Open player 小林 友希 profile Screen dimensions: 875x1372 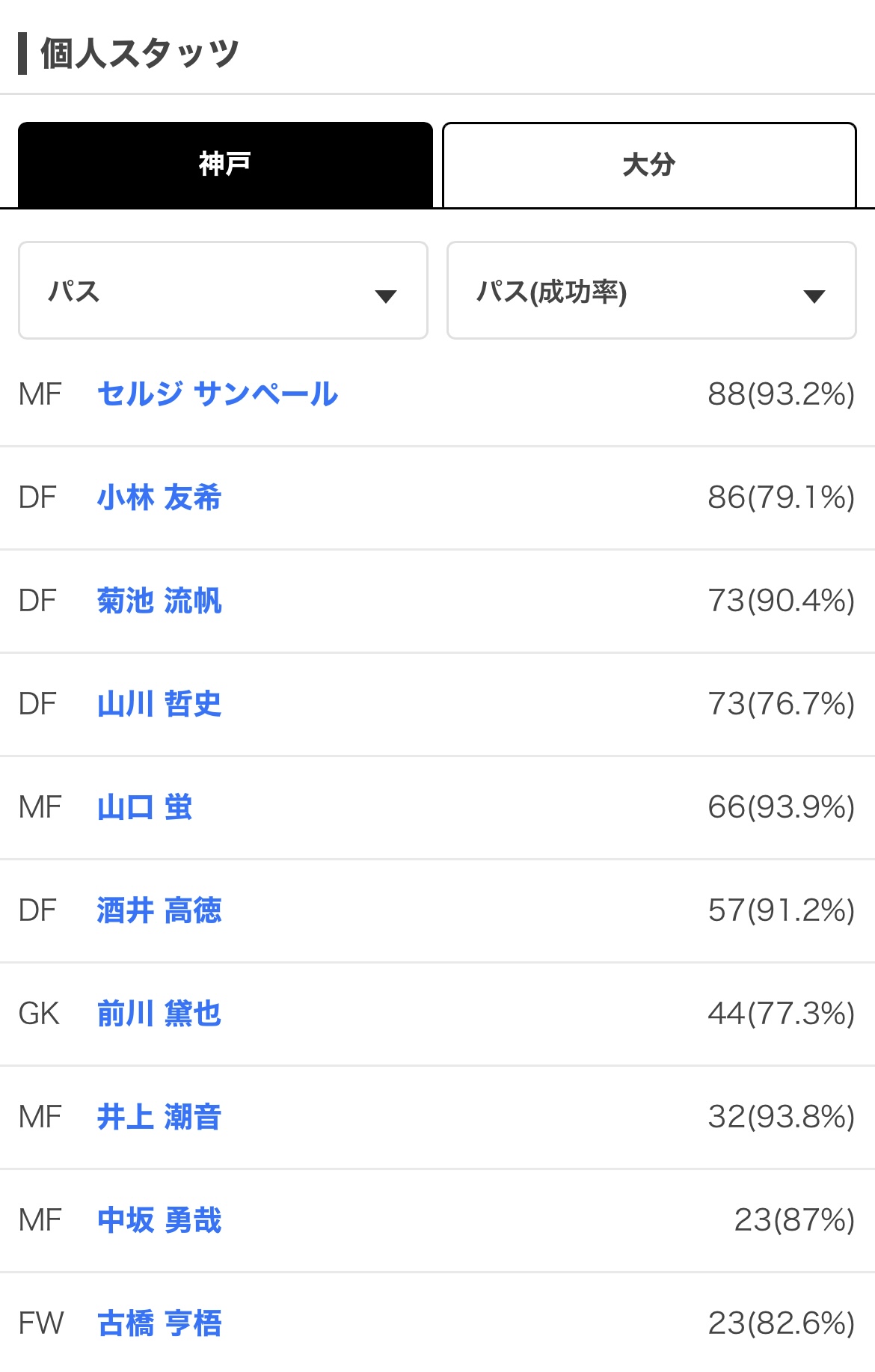point(159,497)
